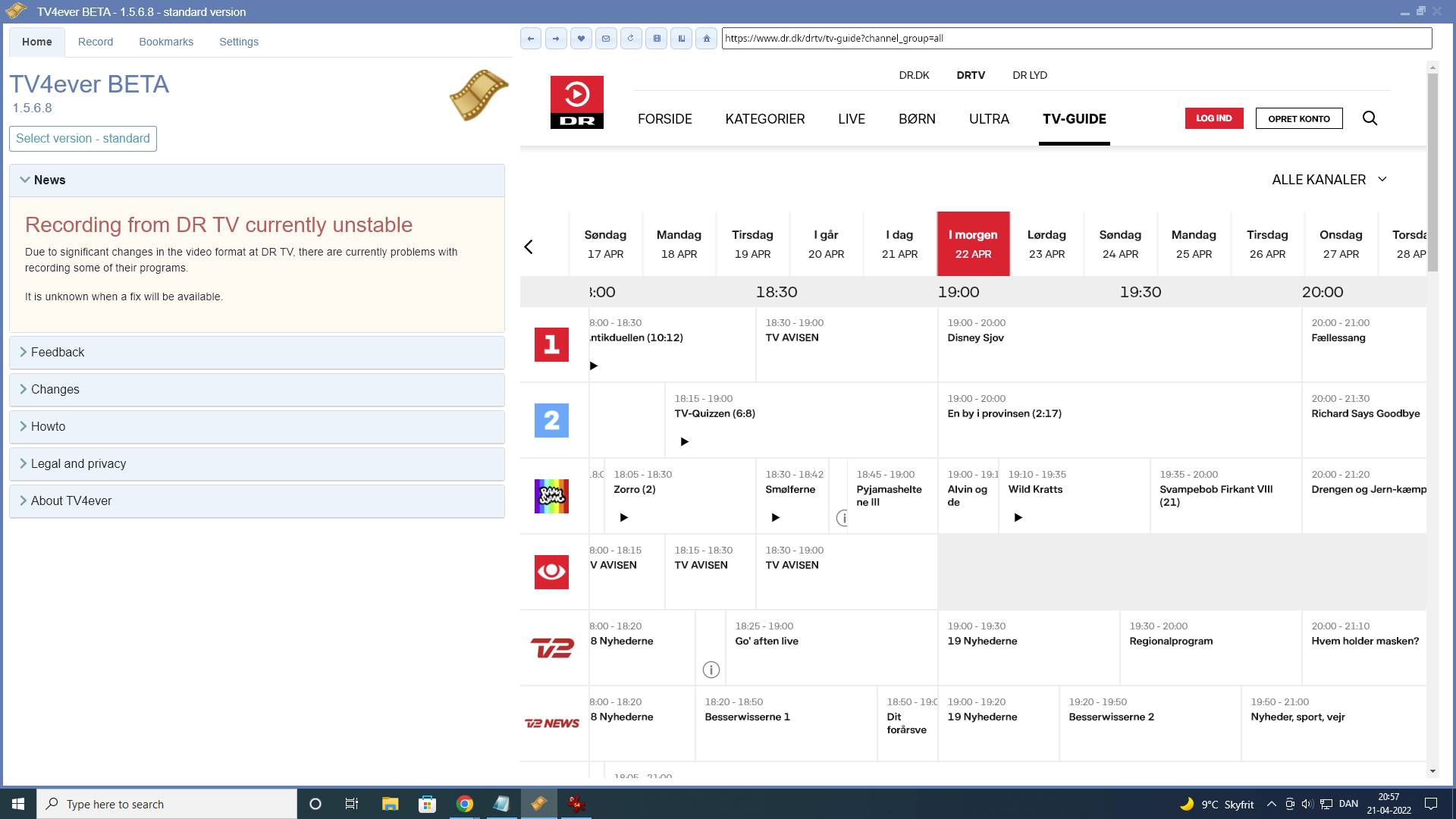Show earlier dates with the left chevron
1456x819 pixels.
click(529, 246)
